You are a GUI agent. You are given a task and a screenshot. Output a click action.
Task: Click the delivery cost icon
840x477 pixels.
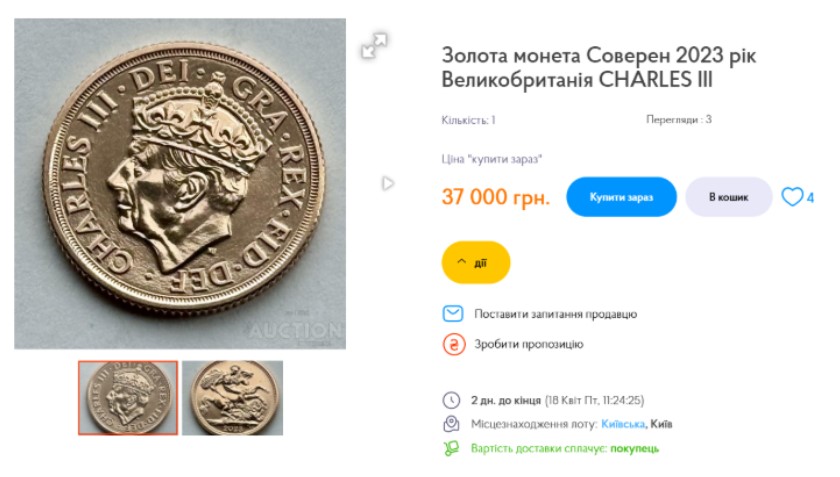[x=452, y=448]
